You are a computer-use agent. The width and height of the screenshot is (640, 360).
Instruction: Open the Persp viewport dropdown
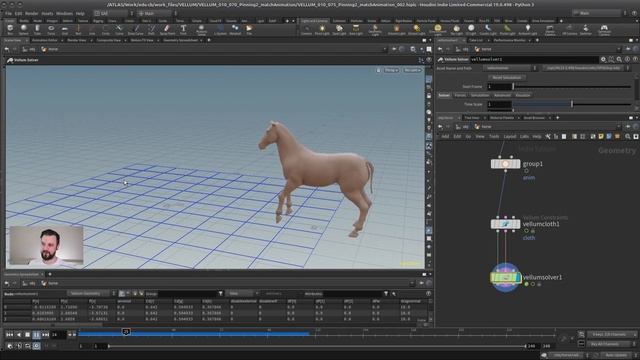(391, 70)
